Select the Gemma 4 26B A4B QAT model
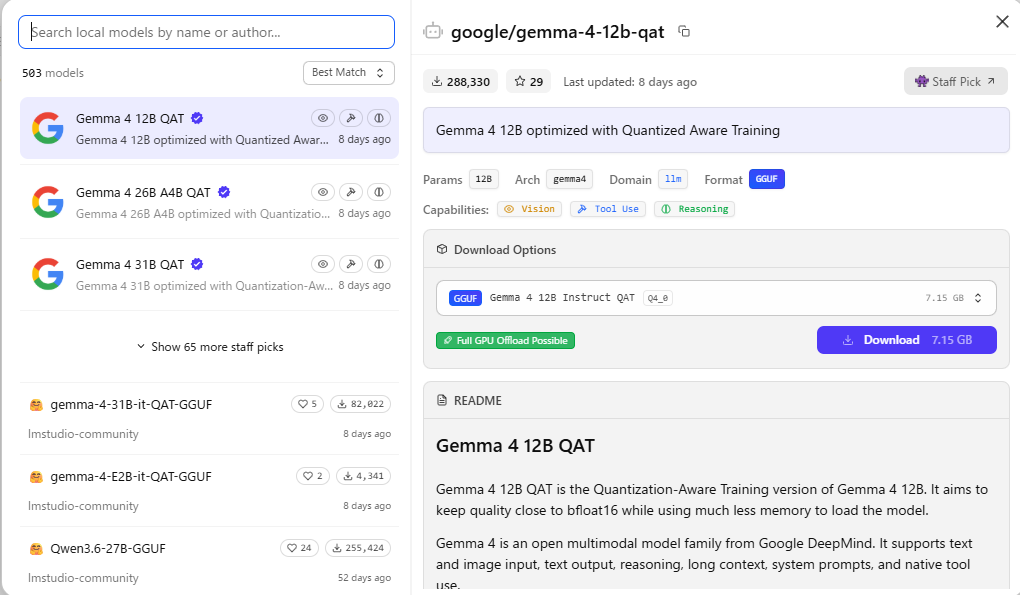The image size is (1020, 595). click(x=209, y=202)
